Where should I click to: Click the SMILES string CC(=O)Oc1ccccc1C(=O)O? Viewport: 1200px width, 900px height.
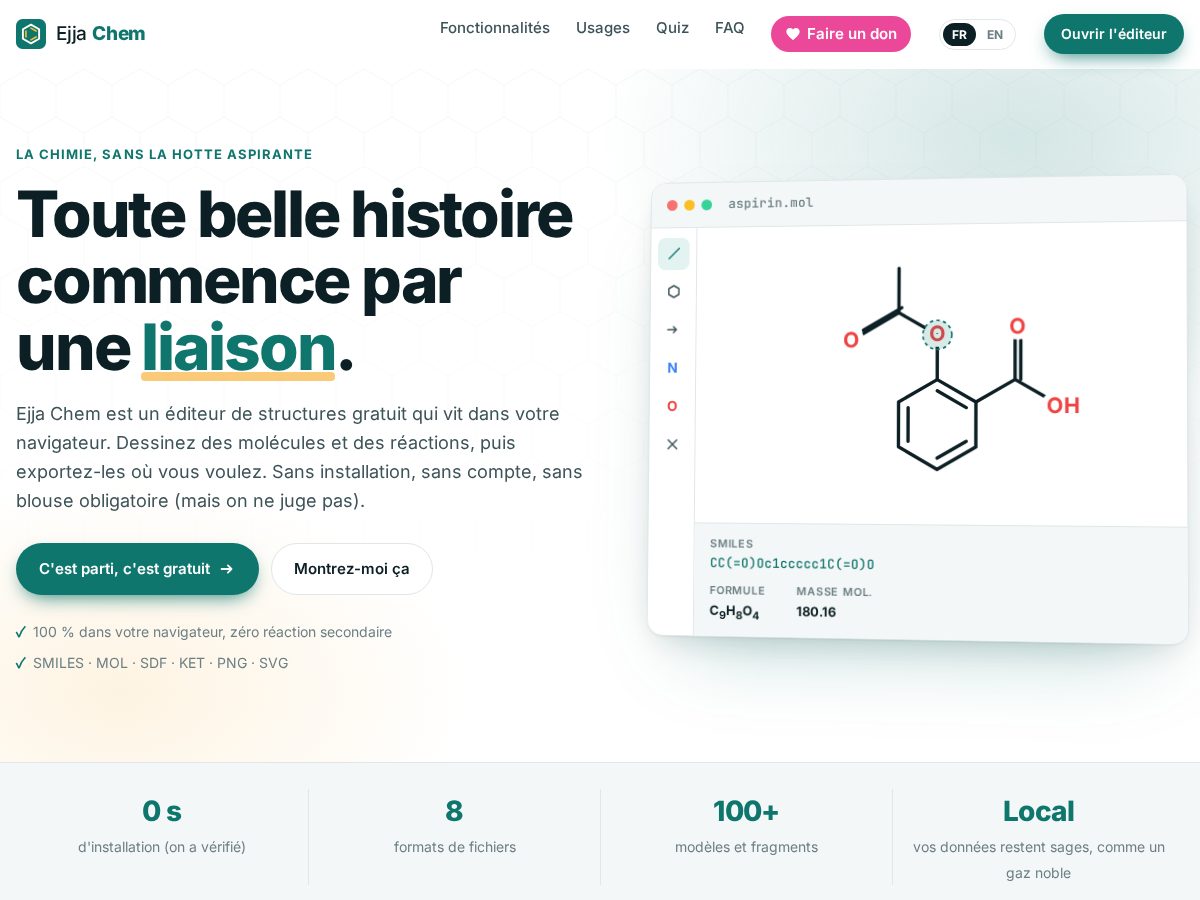(792, 565)
